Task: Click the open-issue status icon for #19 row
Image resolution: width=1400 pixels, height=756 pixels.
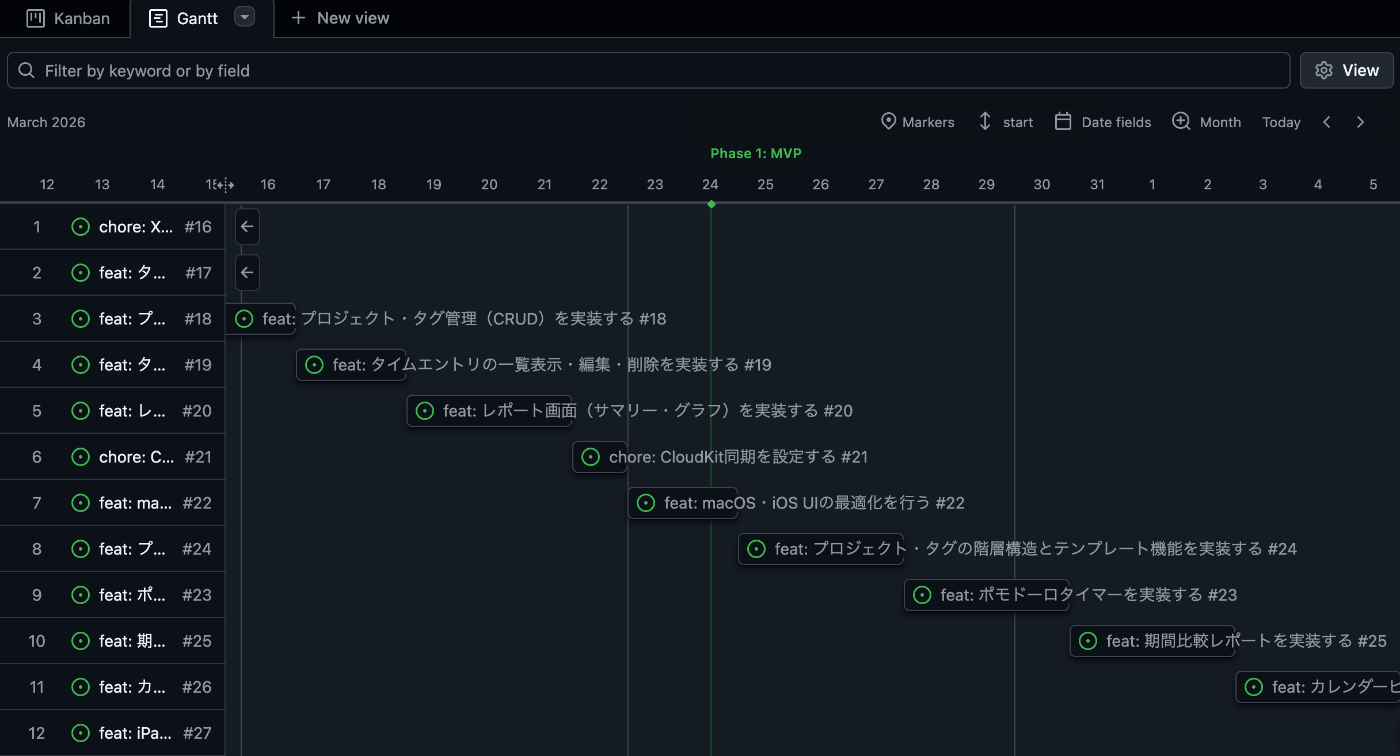Action: tap(81, 365)
